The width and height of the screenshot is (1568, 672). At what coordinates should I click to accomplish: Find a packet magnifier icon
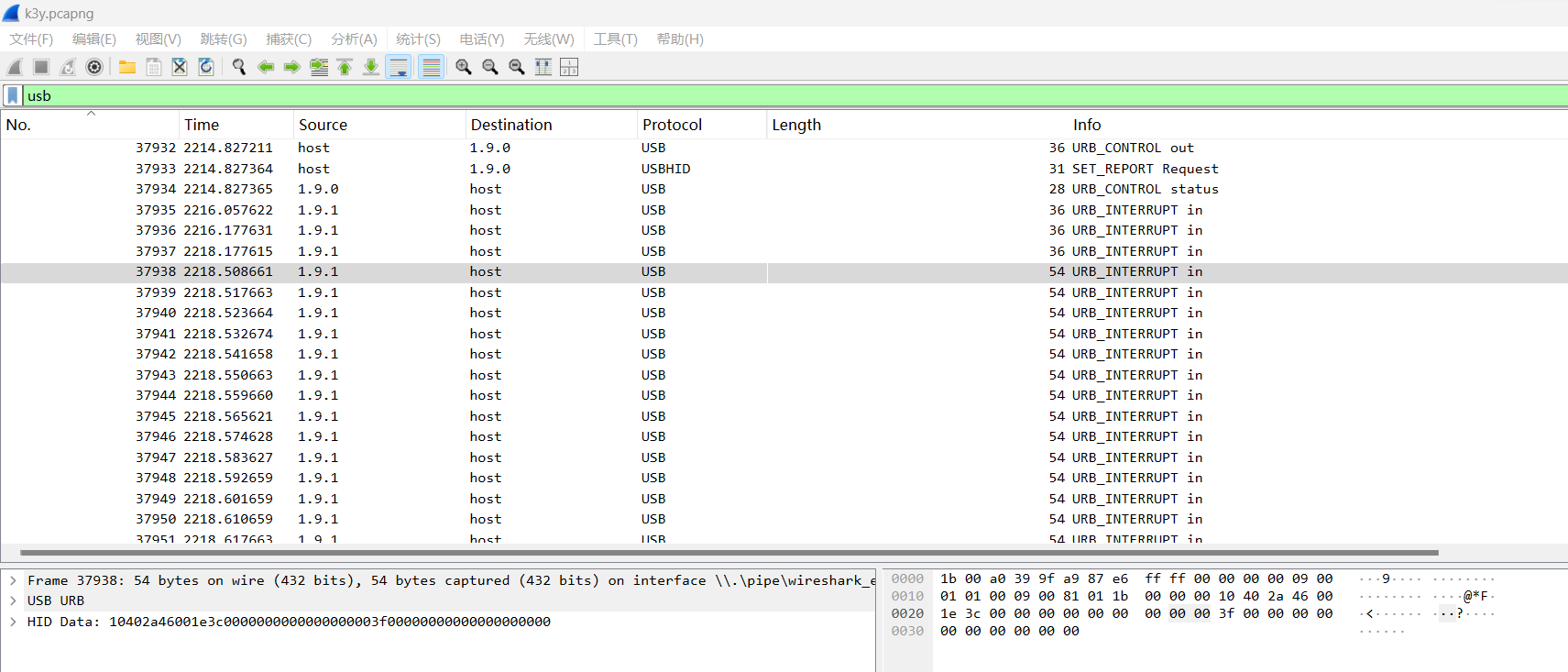239,67
